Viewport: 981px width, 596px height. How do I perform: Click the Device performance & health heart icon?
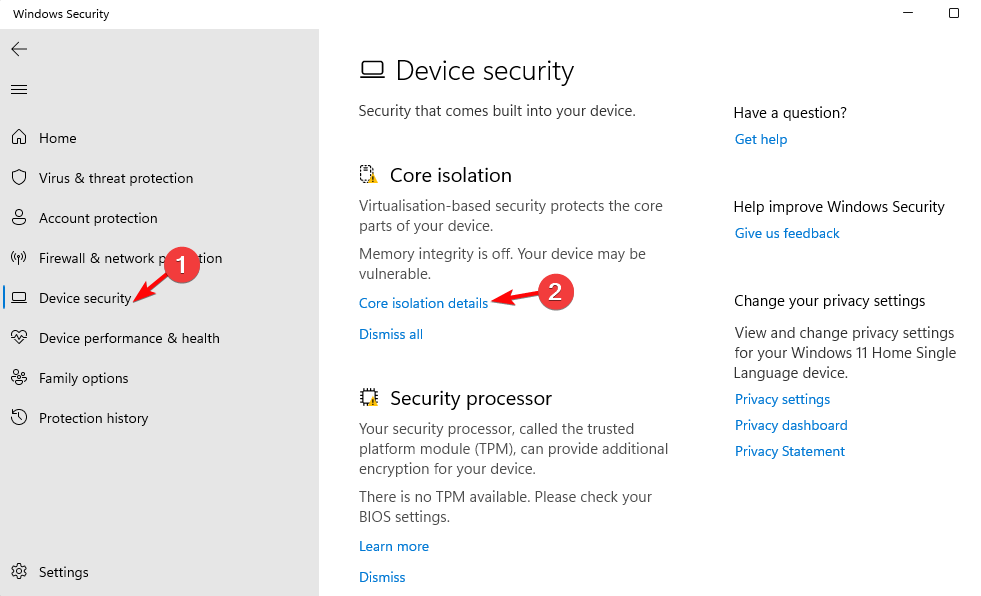[19, 338]
